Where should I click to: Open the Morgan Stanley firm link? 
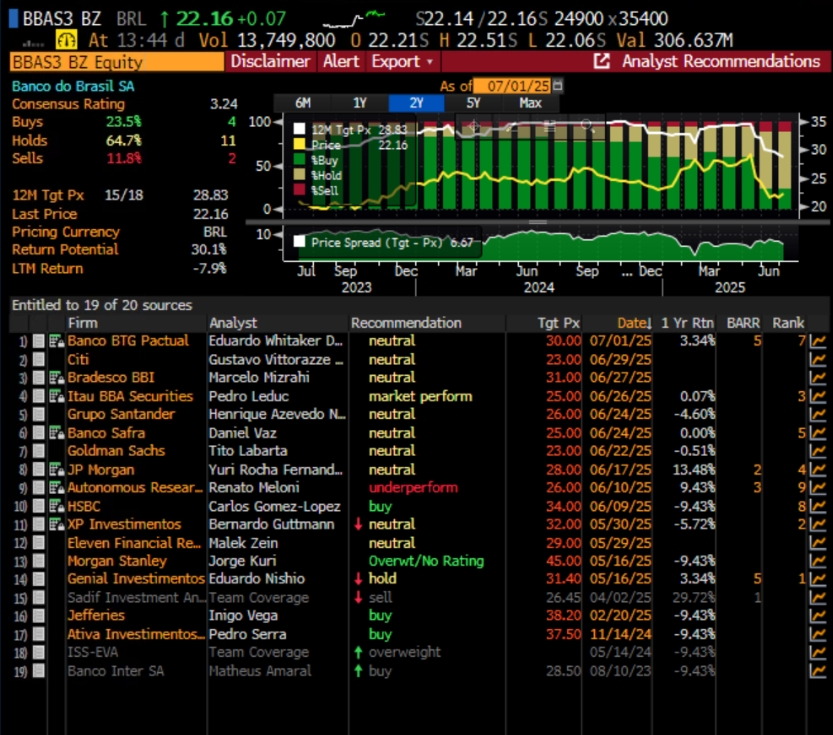(117, 561)
